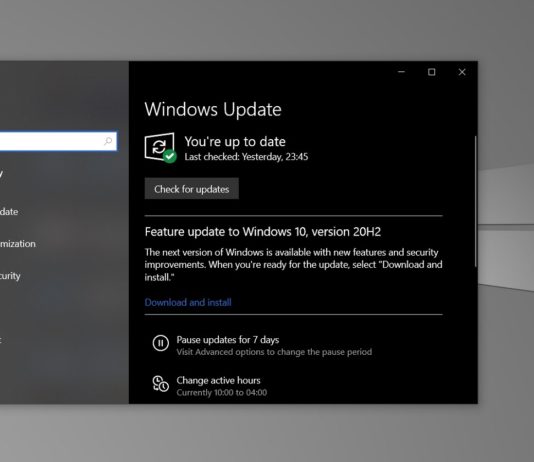This screenshot has height=462, width=534.
Task: Click 'Visit Advanced options to change the pause period'
Action: (274, 352)
